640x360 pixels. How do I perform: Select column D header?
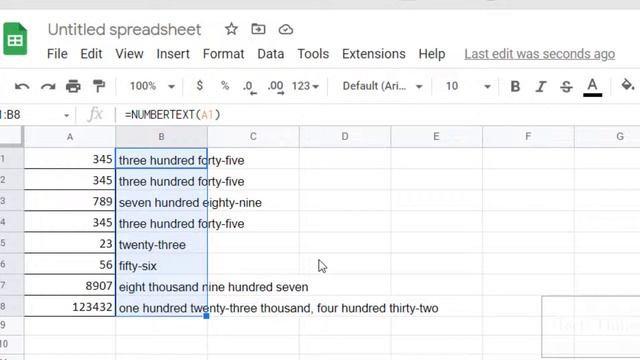345,137
